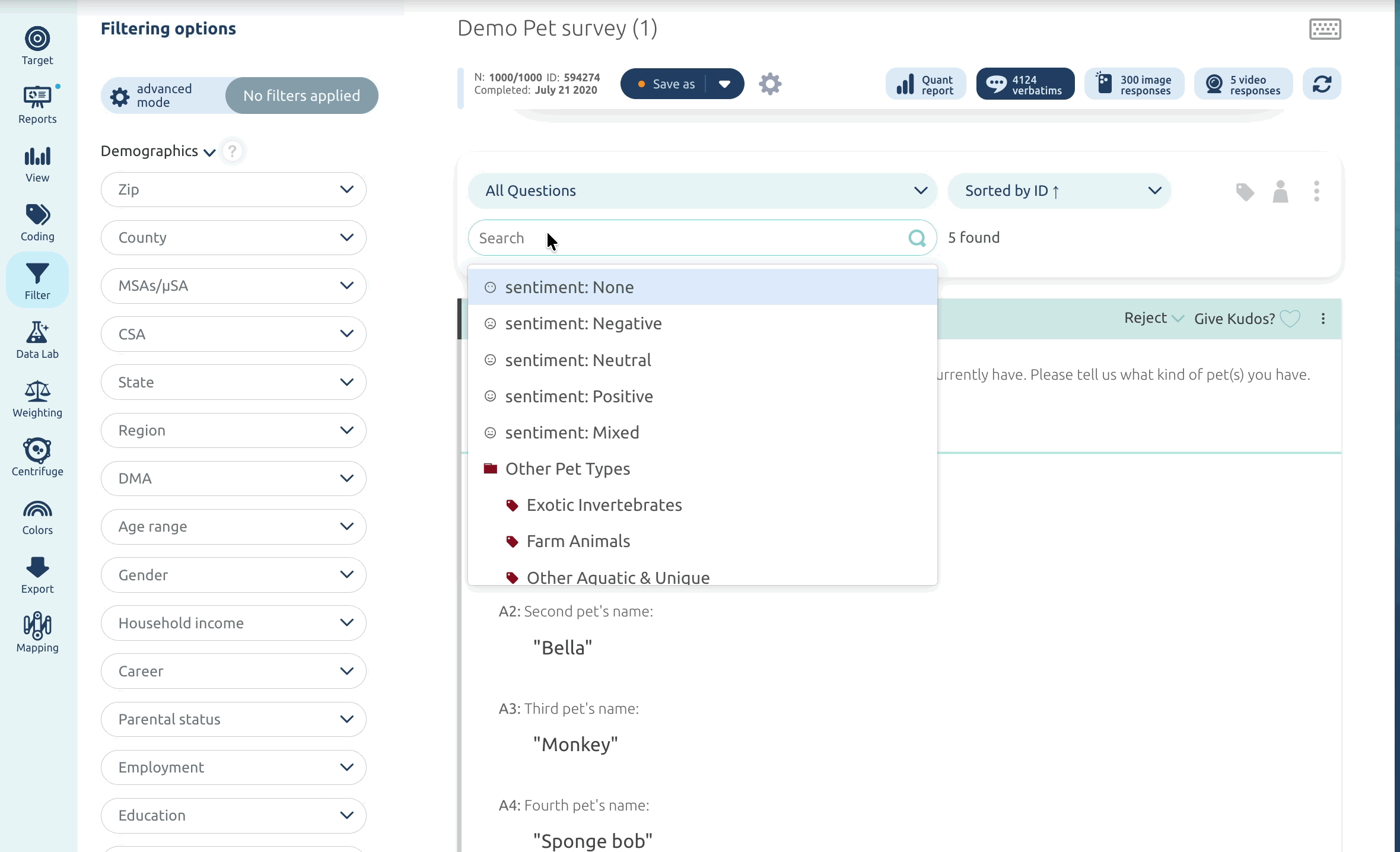
Task: Open the Mapping section
Action: point(37,634)
